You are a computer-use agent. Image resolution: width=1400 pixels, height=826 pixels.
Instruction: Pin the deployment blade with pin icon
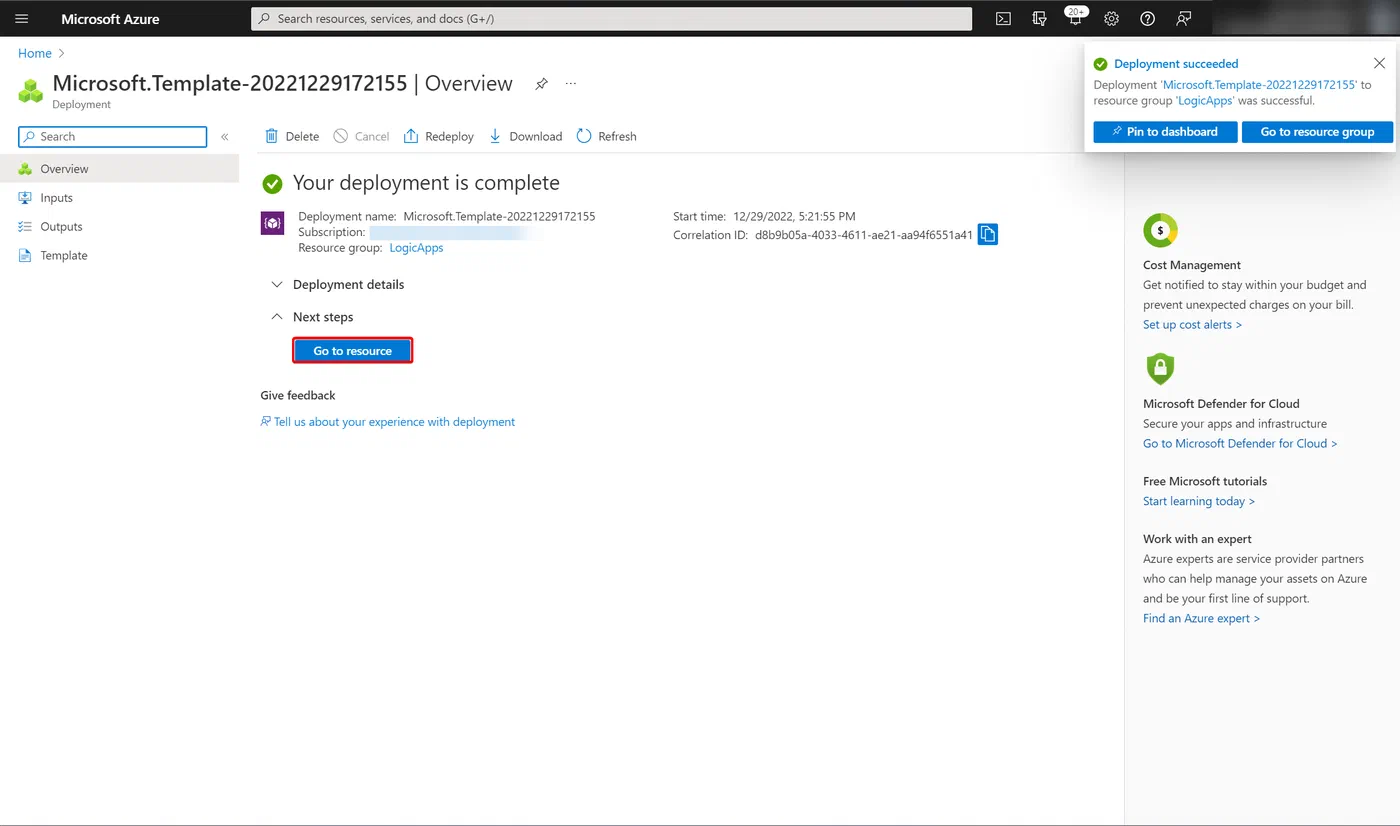tap(541, 84)
